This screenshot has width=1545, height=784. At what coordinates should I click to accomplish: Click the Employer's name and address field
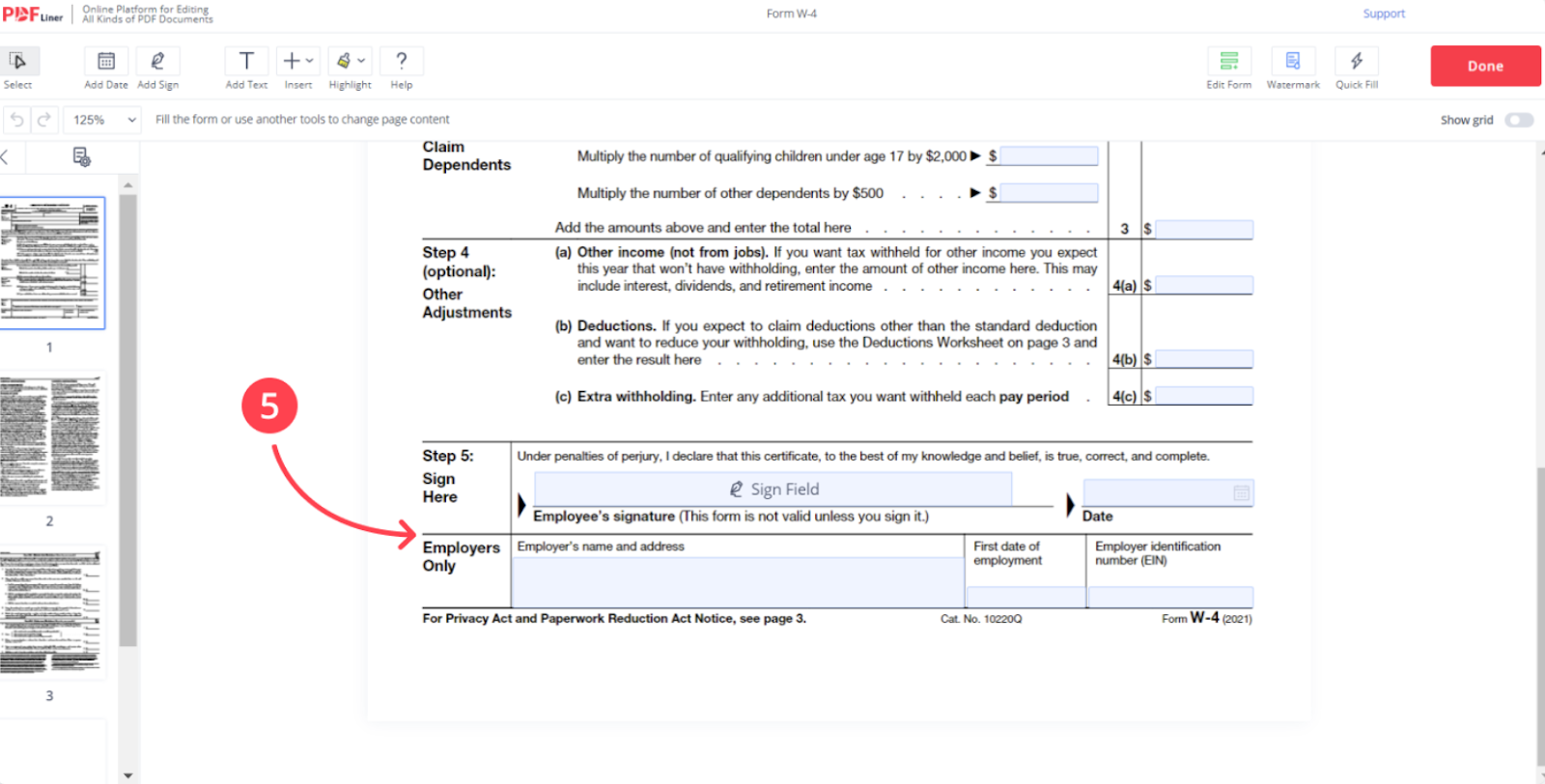tap(738, 582)
